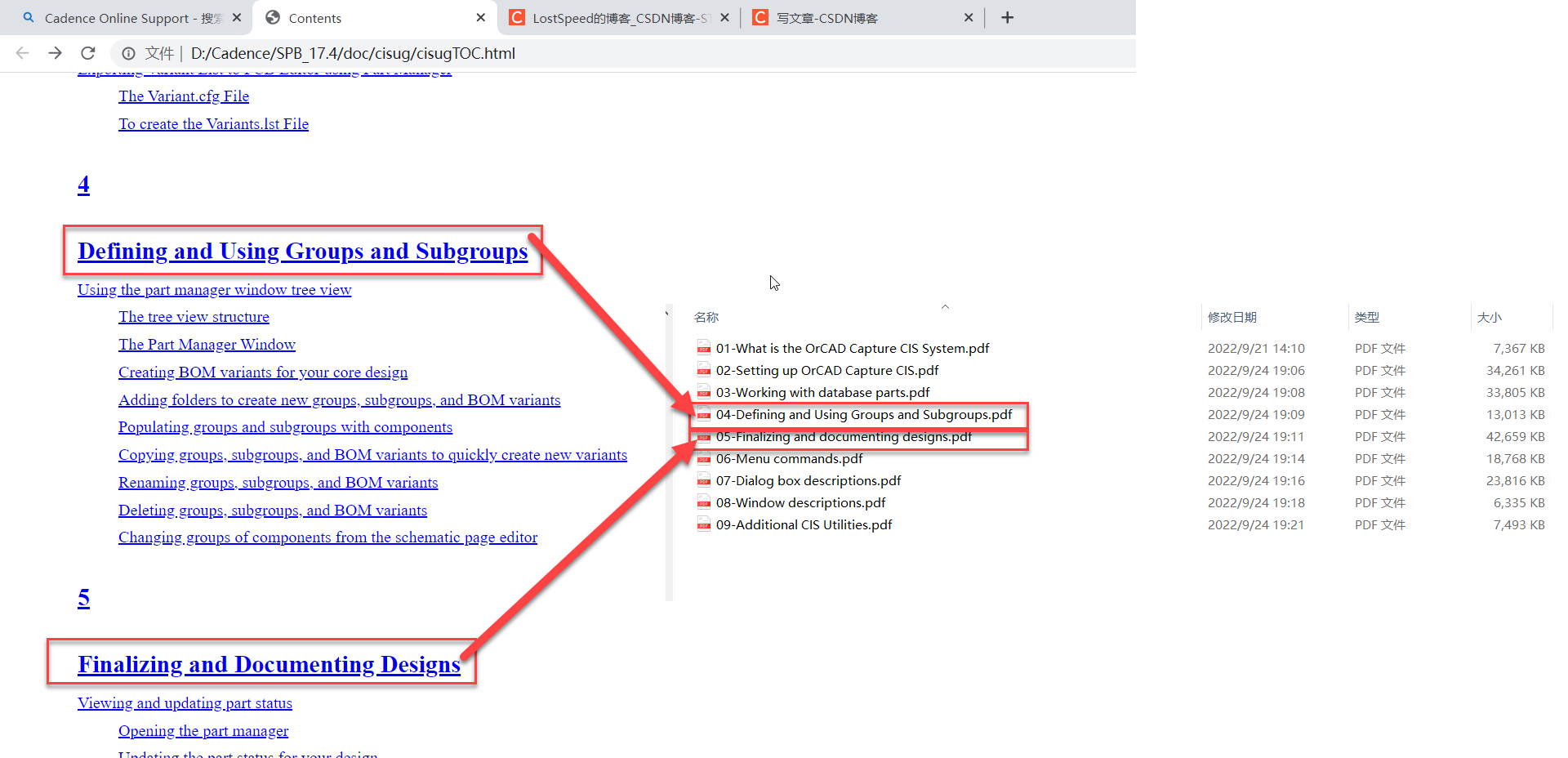Reload the cisugTOC.html page

87,53
